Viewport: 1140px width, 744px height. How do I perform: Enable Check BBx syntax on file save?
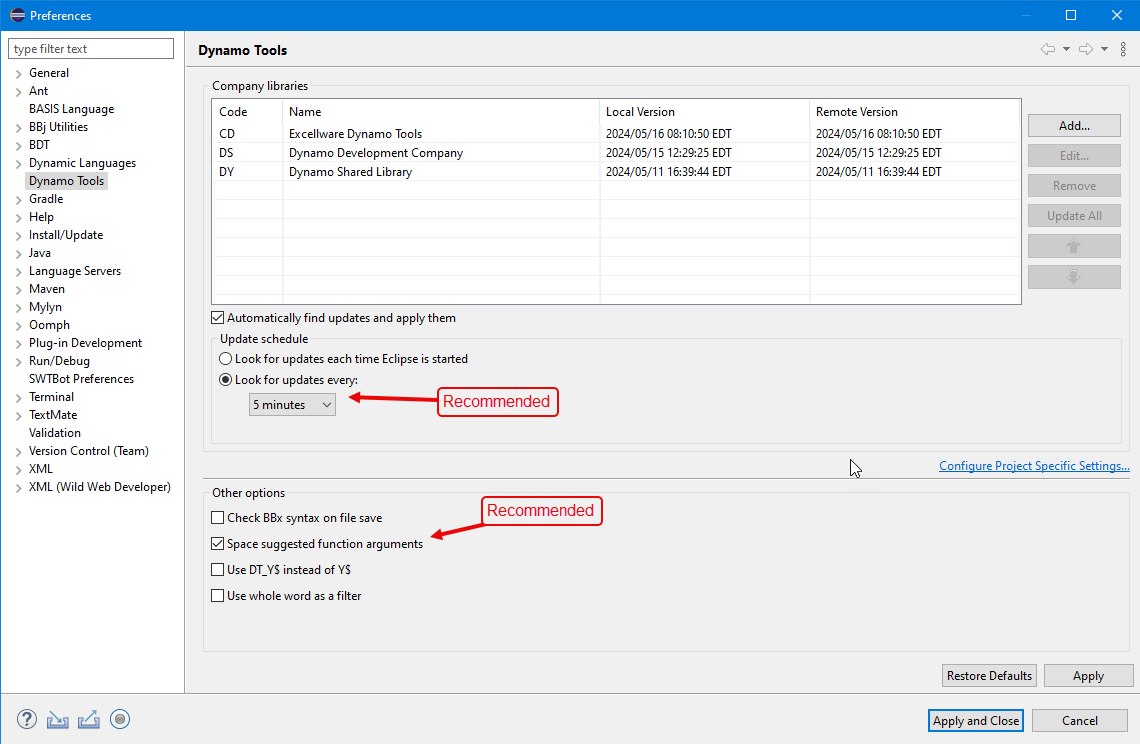click(x=217, y=518)
